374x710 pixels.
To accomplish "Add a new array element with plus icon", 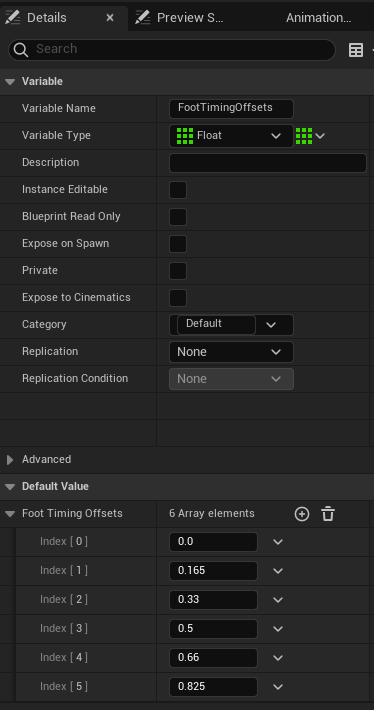I will coord(302,514).
